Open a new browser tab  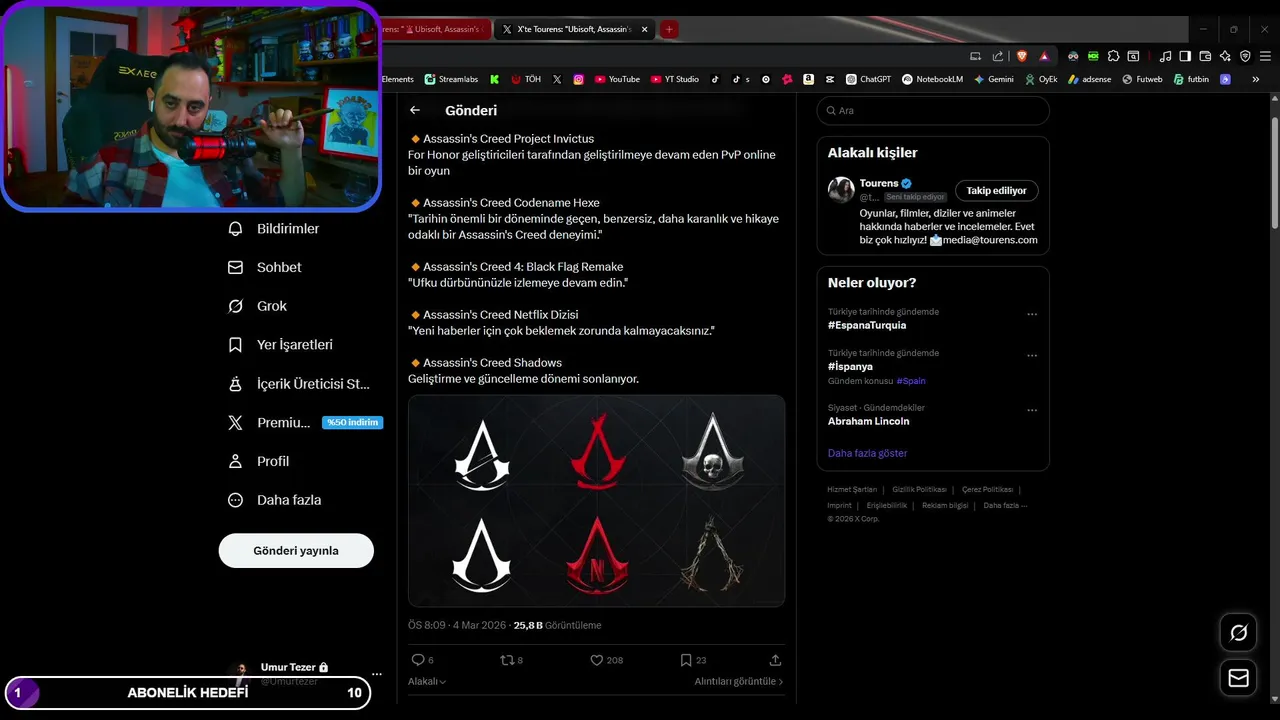point(669,30)
